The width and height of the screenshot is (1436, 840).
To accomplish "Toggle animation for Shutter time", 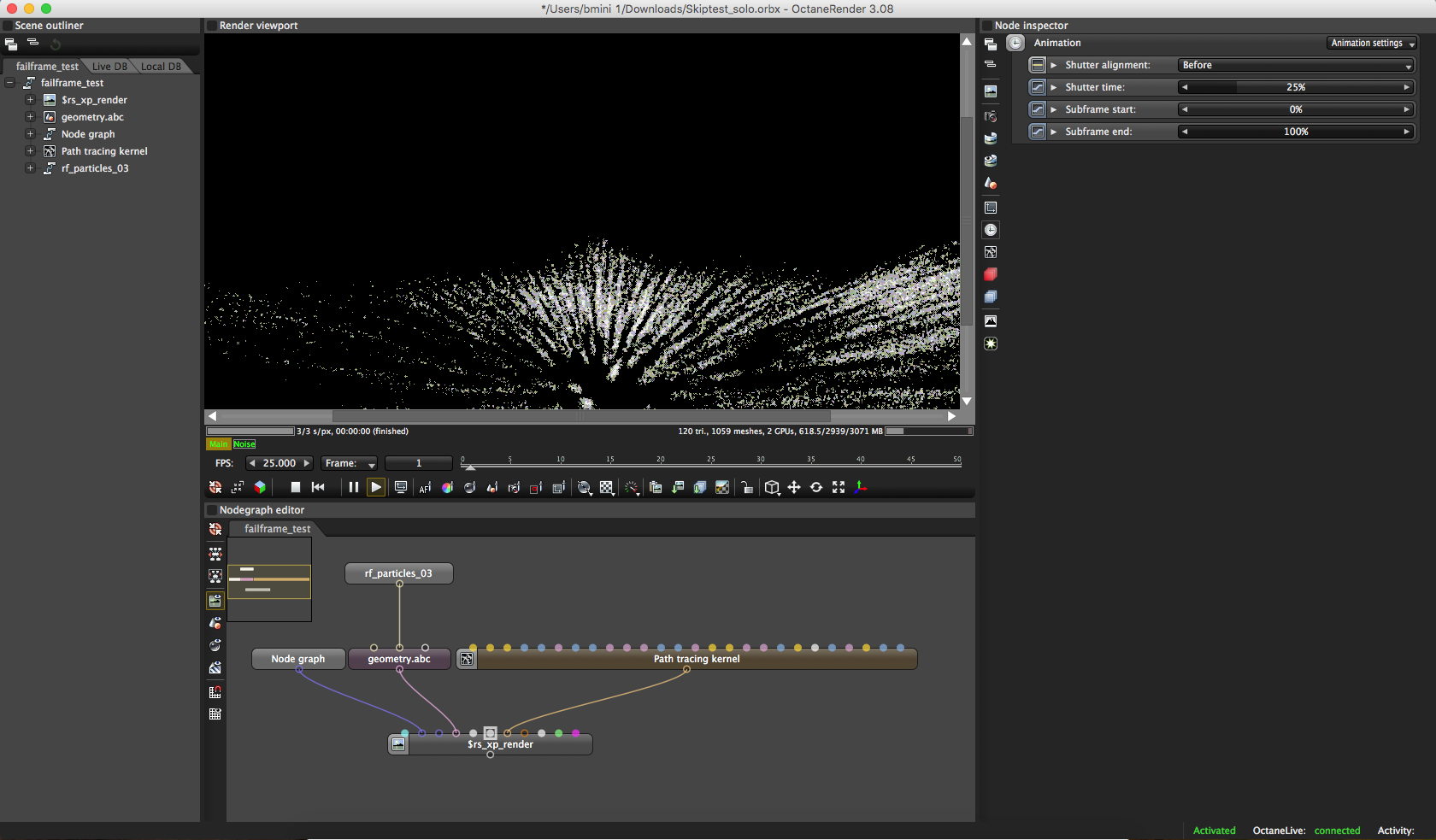I will tap(1037, 87).
